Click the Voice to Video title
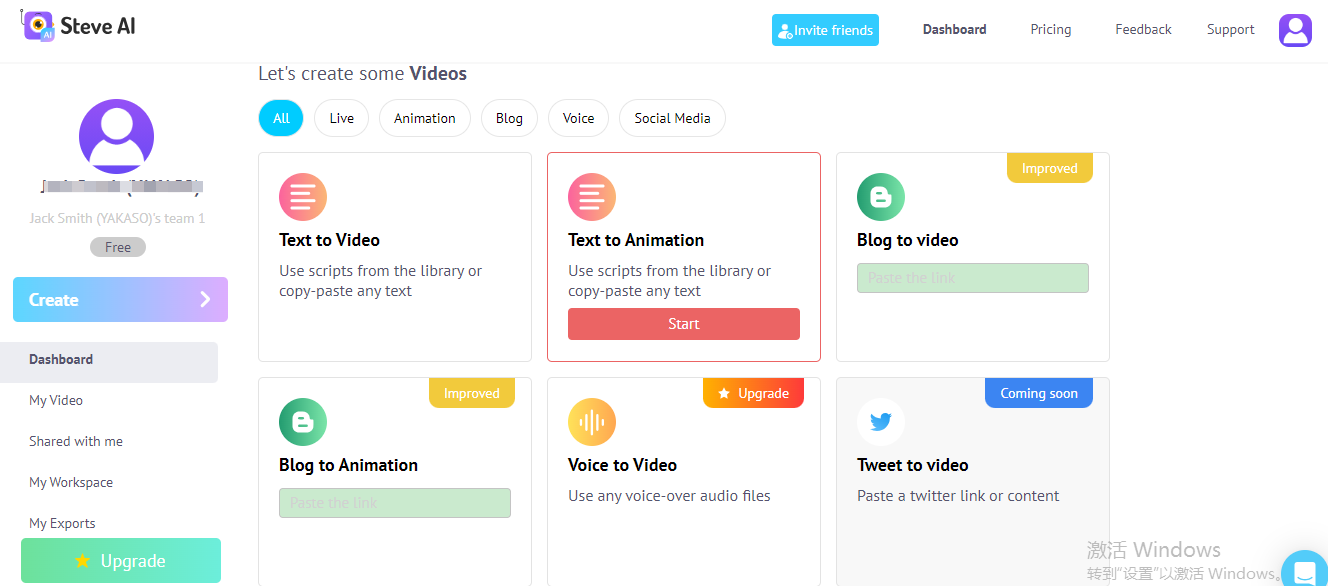 [622, 465]
